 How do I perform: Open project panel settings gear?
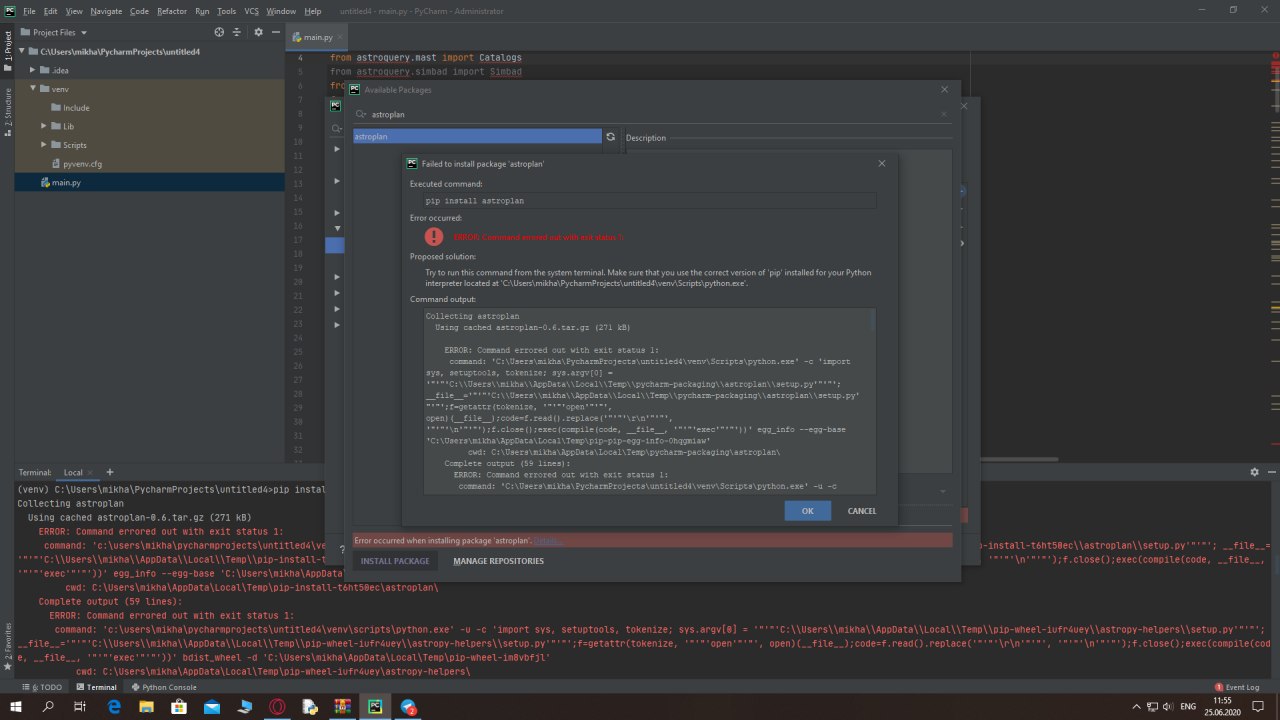click(x=258, y=32)
